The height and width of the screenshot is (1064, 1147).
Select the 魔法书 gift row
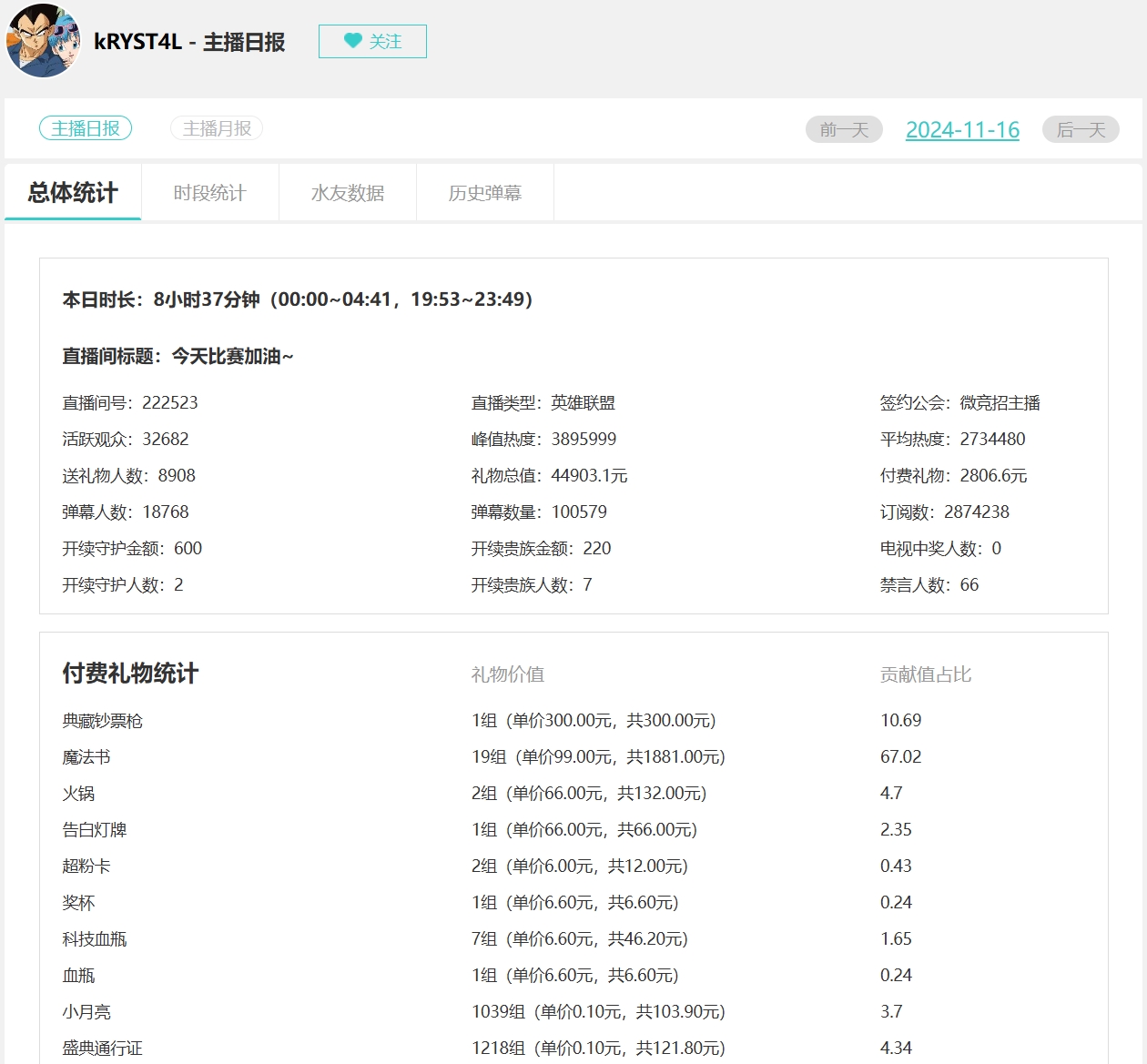pyautogui.click(x=86, y=756)
